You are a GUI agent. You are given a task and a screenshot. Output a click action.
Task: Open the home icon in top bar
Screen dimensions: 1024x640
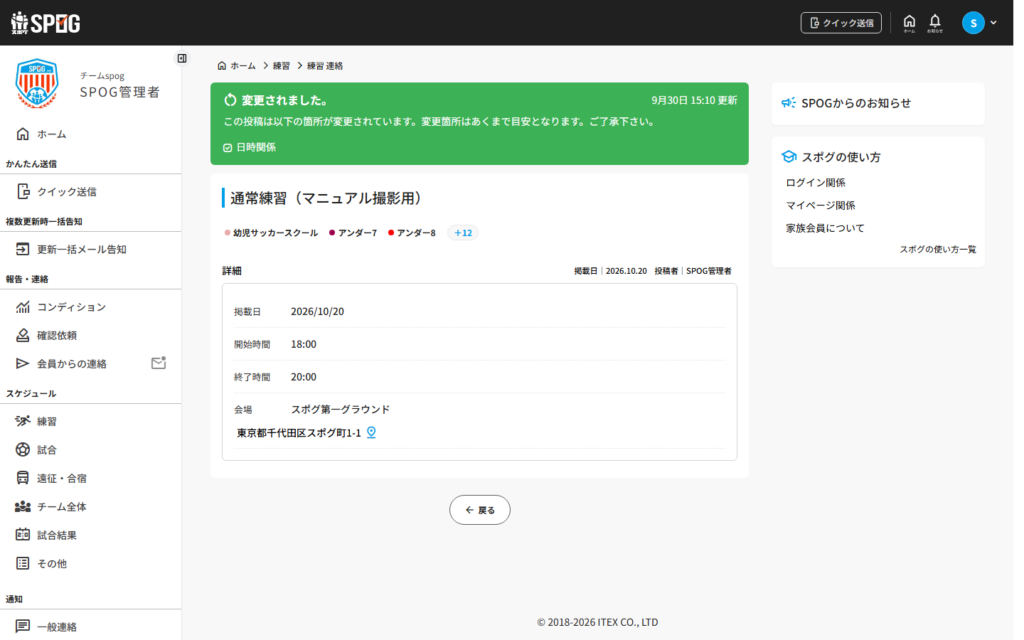pos(909,23)
